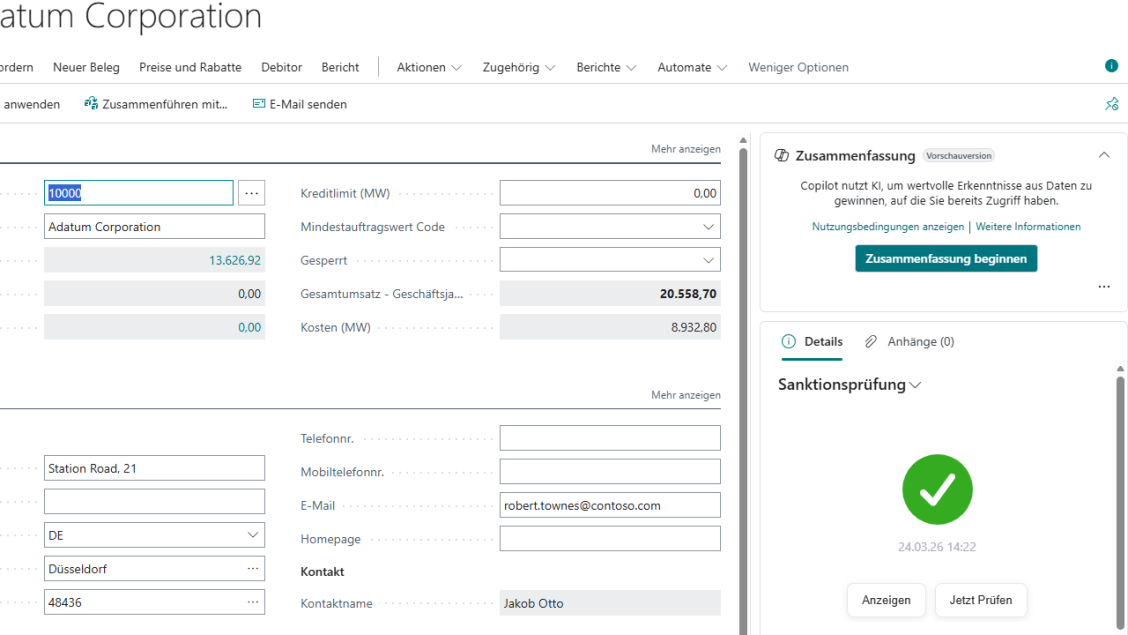Click the Details info icon

click(x=788, y=342)
